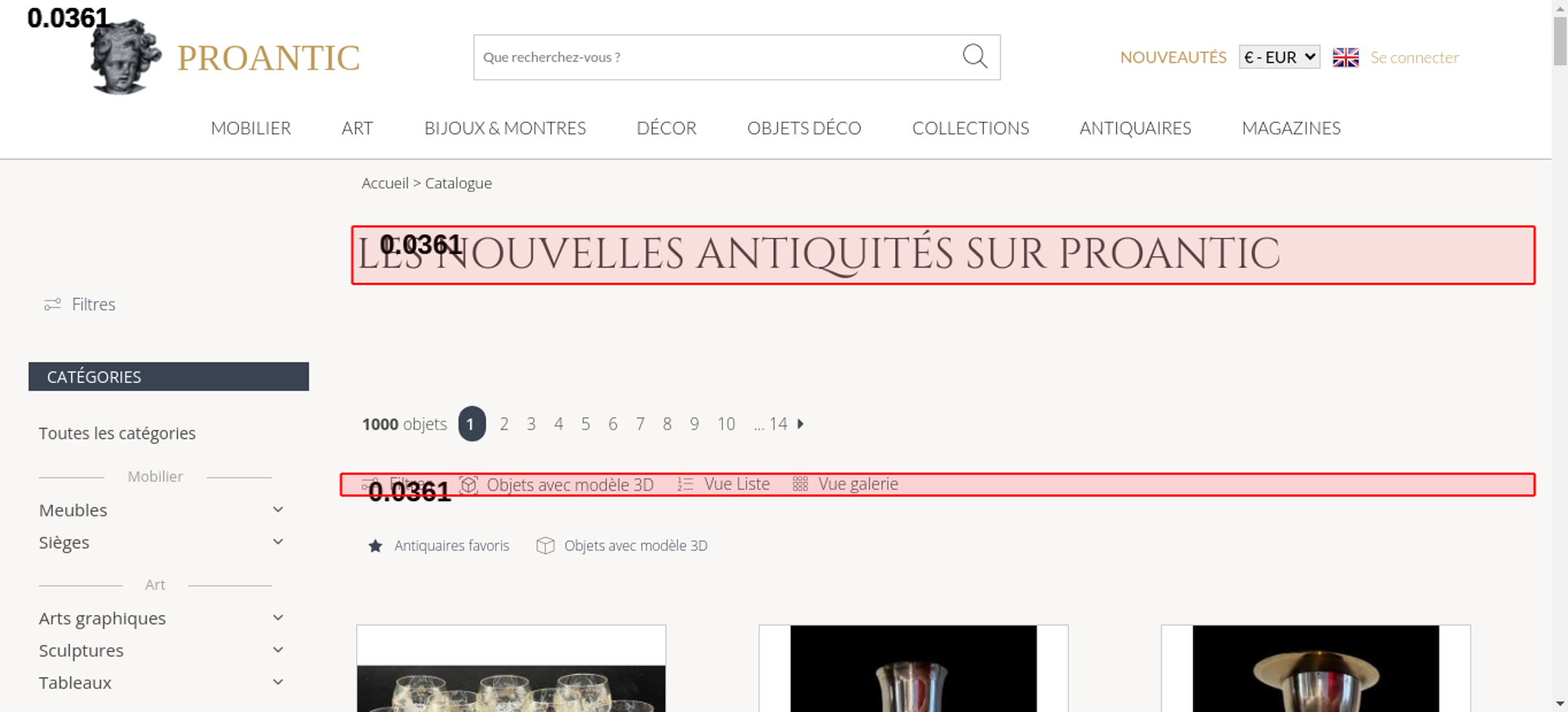1568x712 pixels.
Task: Go to page 10
Action: pyautogui.click(x=726, y=424)
